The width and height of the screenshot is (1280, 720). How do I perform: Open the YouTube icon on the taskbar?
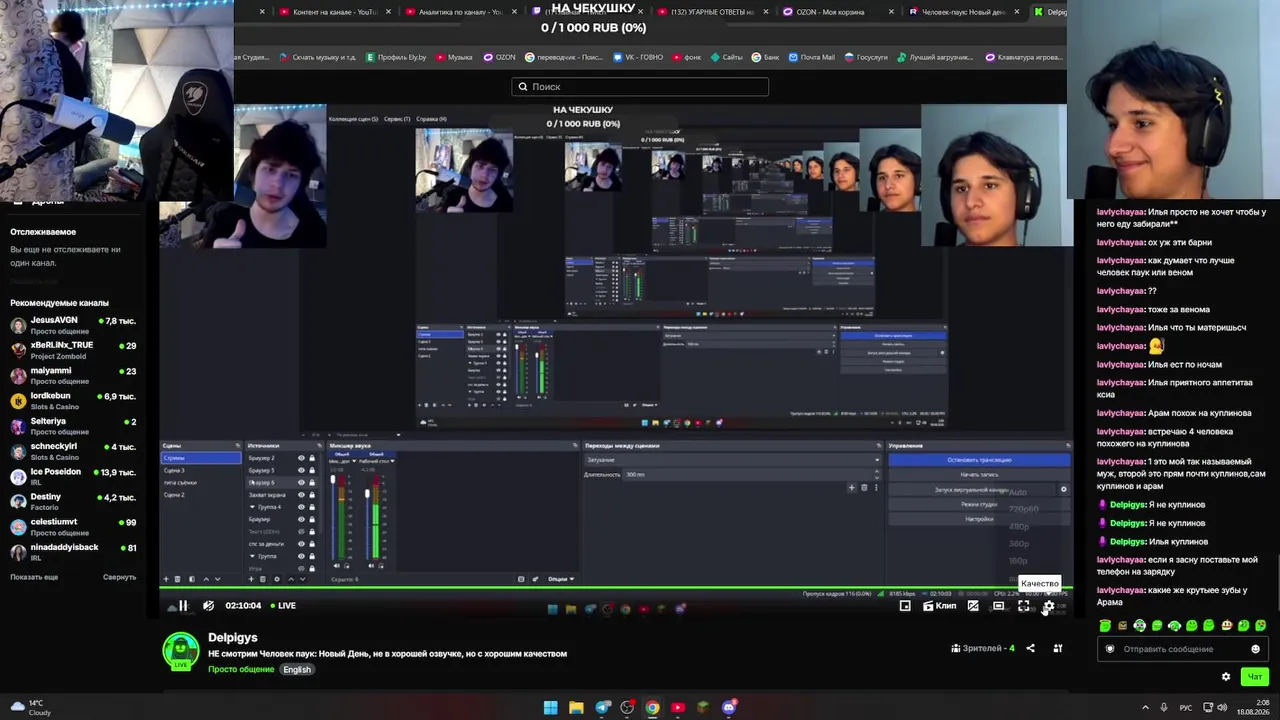678,708
